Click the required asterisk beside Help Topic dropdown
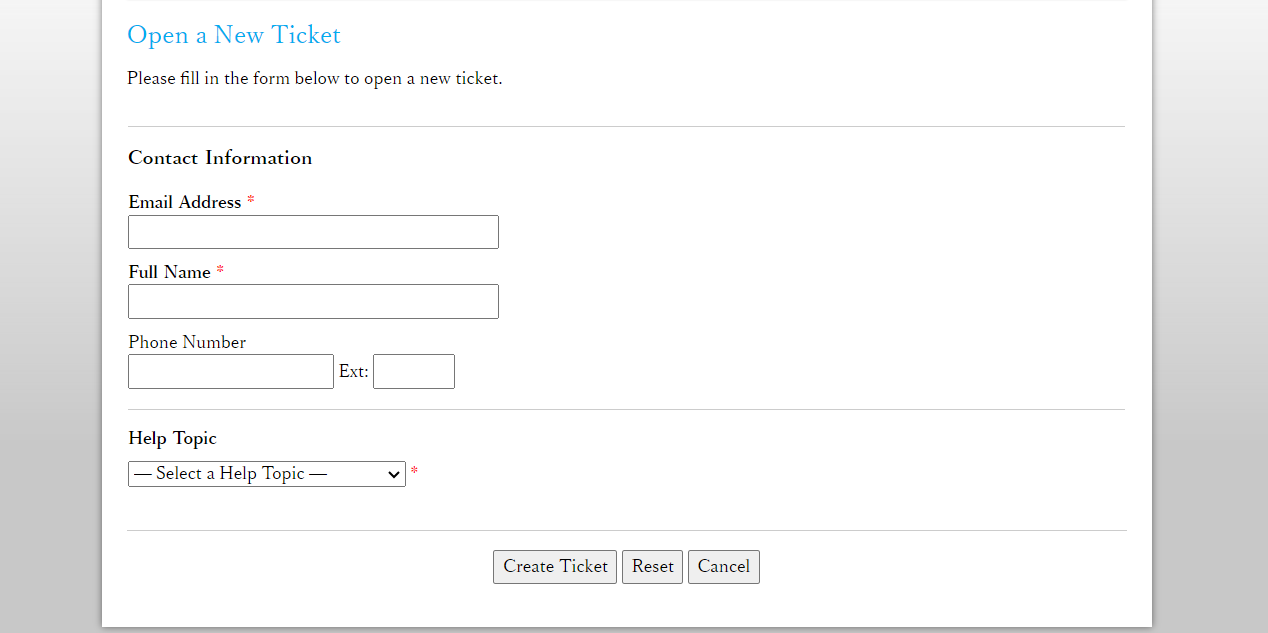 click(414, 472)
